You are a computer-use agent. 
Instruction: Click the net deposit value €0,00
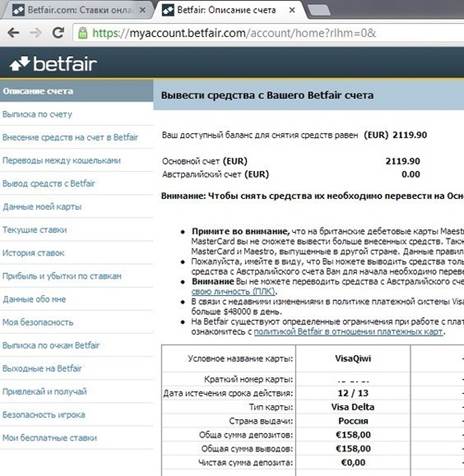pyautogui.click(x=353, y=463)
